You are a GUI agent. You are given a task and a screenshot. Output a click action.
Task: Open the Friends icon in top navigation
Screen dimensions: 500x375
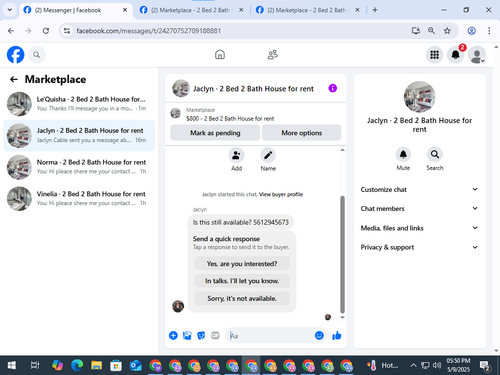273,54
